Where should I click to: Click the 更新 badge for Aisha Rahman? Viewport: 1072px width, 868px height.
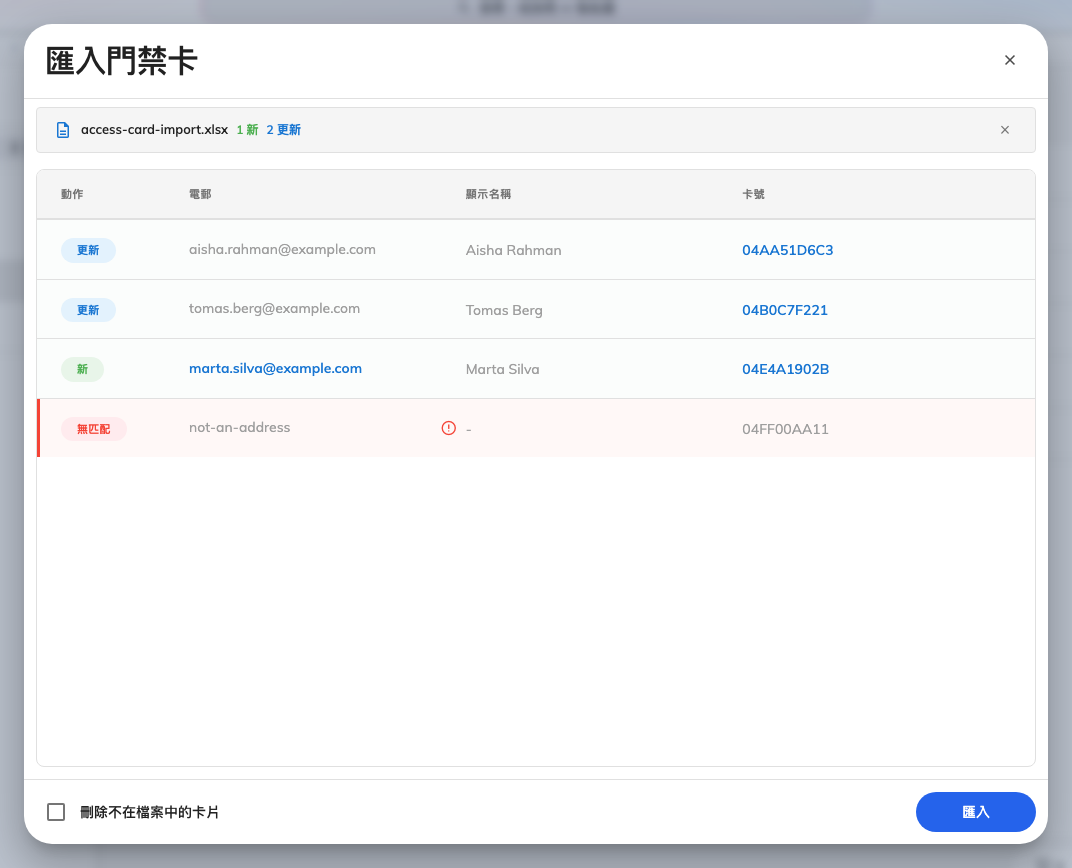pos(88,250)
